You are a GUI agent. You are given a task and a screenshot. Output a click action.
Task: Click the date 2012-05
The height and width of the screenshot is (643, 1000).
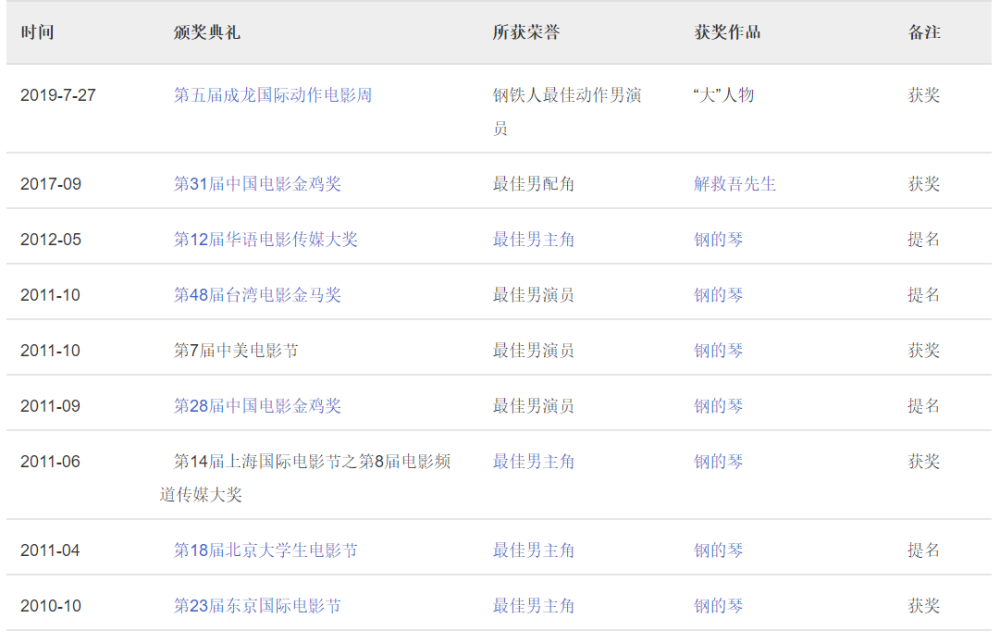click(51, 239)
